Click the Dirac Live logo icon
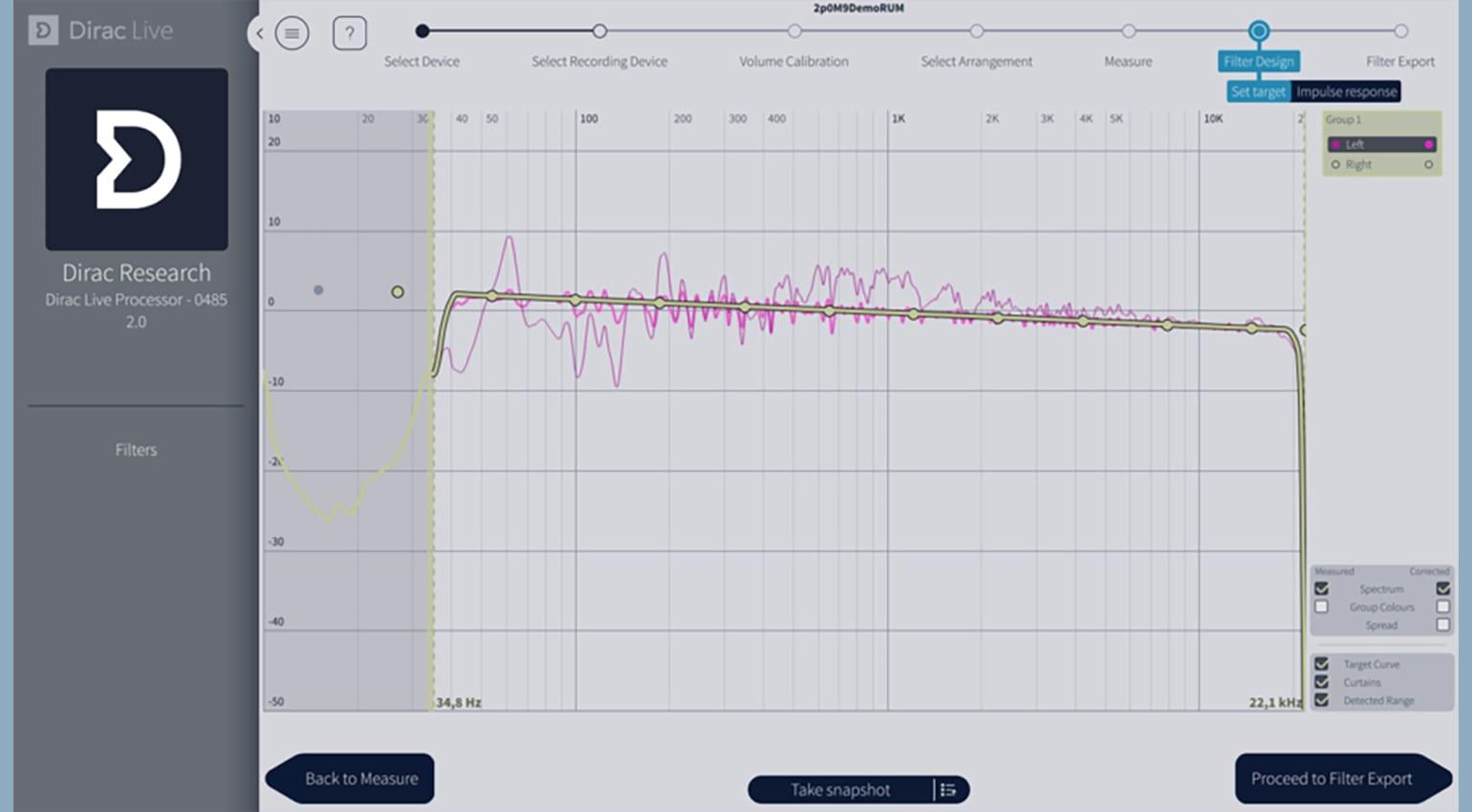Image resolution: width=1472 pixels, height=812 pixels. point(43,31)
